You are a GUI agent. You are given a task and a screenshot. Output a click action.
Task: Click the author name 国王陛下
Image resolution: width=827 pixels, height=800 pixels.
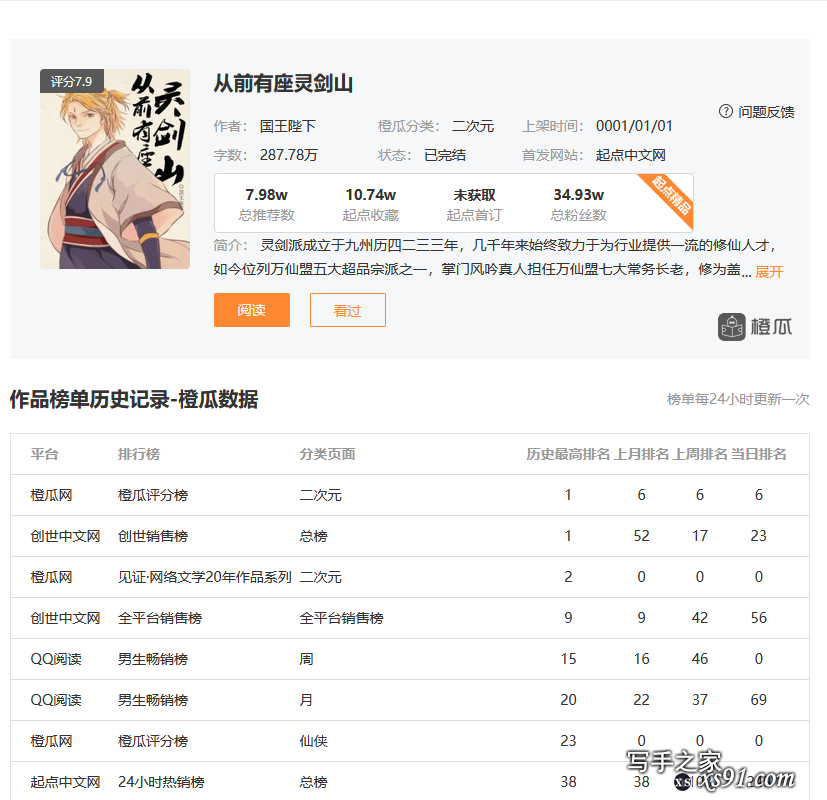(x=288, y=126)
